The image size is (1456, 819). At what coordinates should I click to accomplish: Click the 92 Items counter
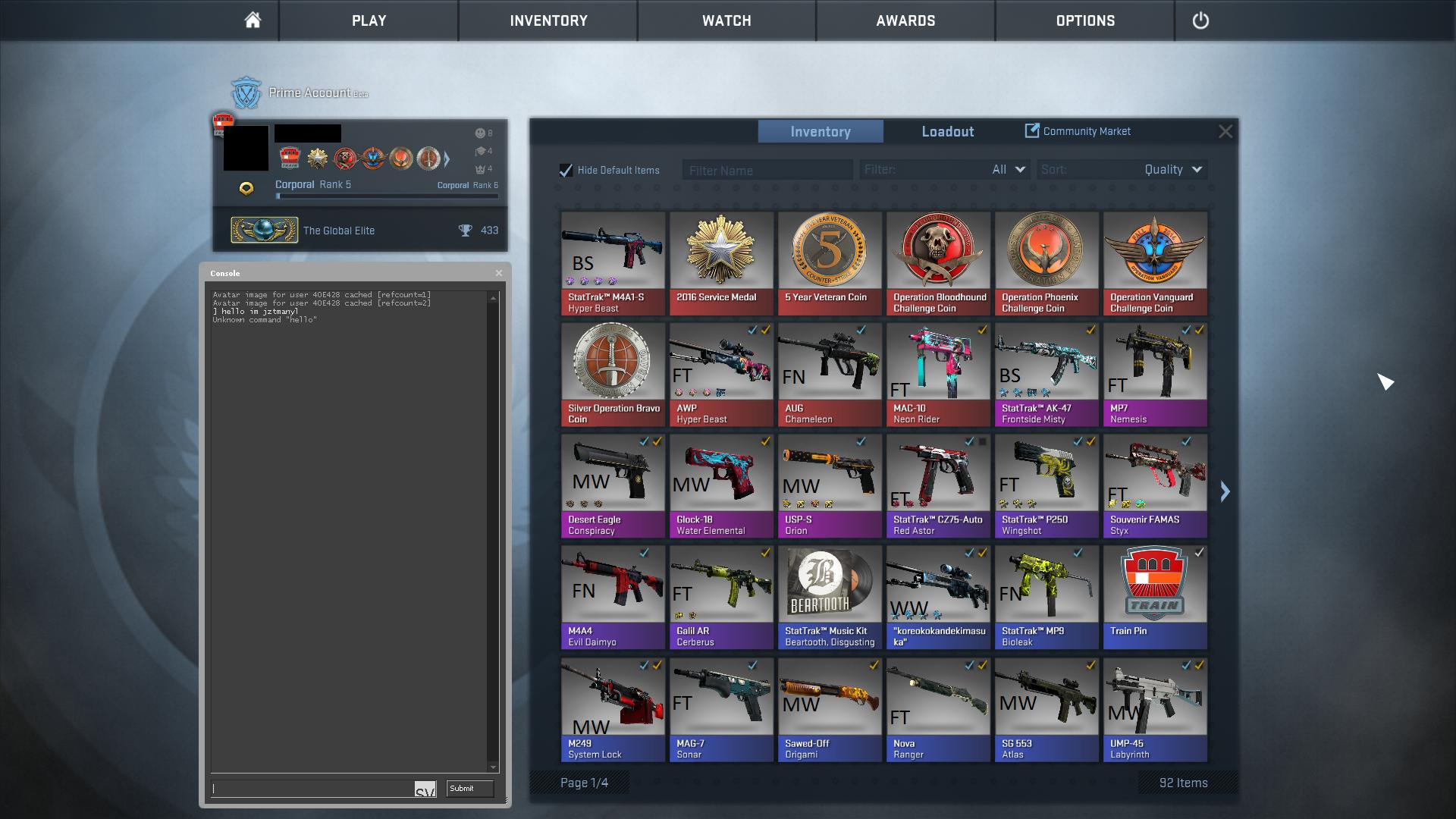pyautogui.click(x=1183, y=783)
